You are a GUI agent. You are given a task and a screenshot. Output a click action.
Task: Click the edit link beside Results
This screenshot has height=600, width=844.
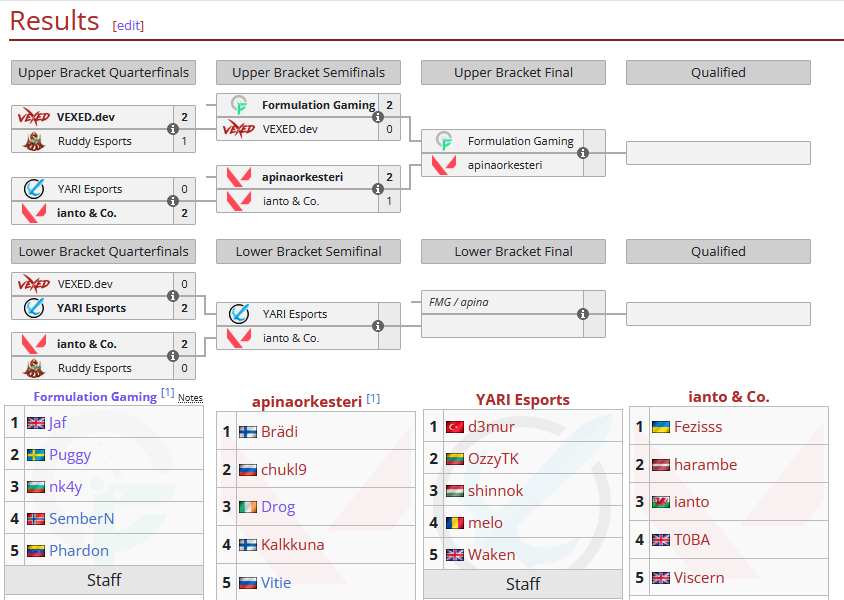(128, 25)
